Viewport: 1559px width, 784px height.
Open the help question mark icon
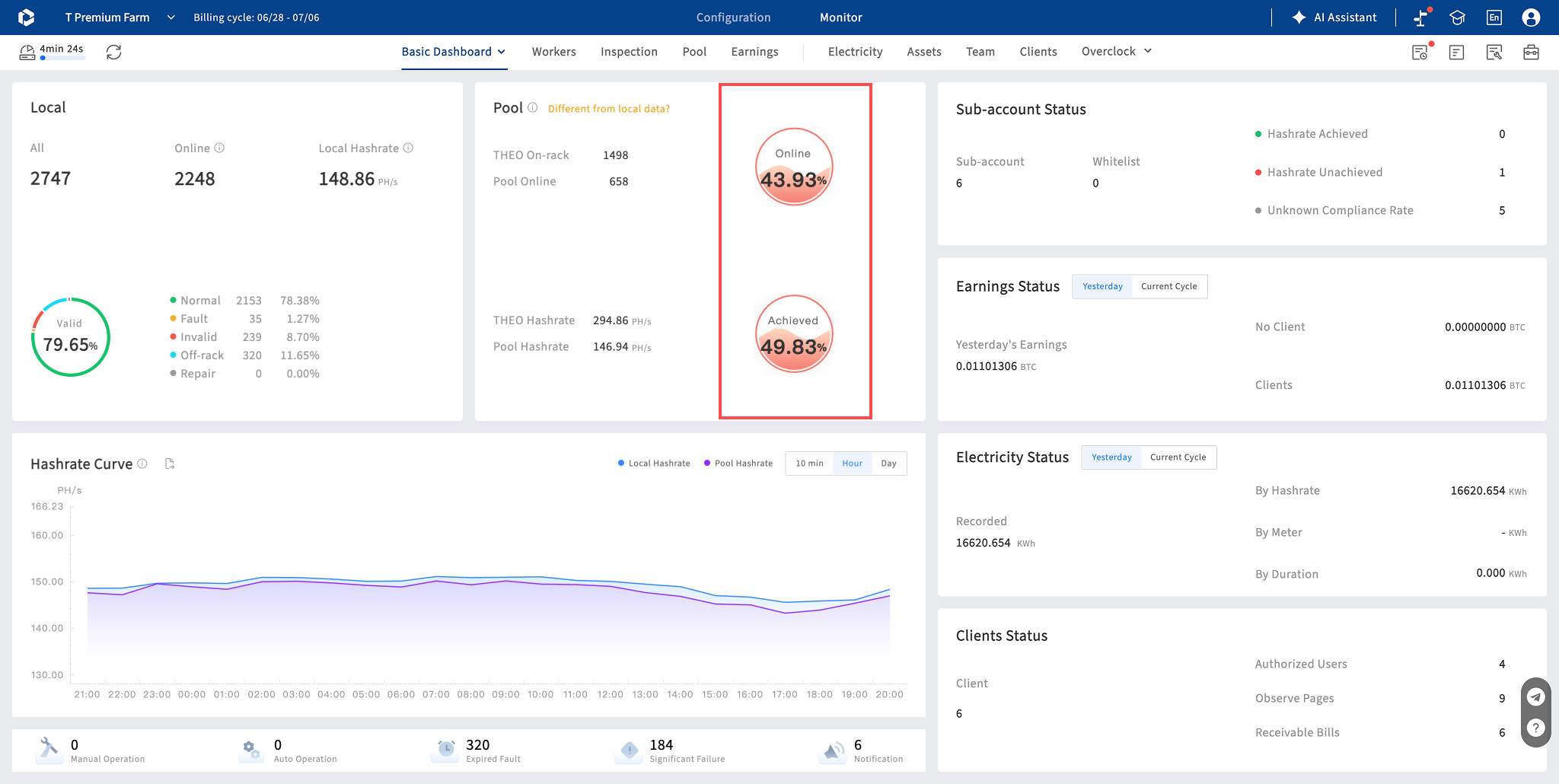1536,728
